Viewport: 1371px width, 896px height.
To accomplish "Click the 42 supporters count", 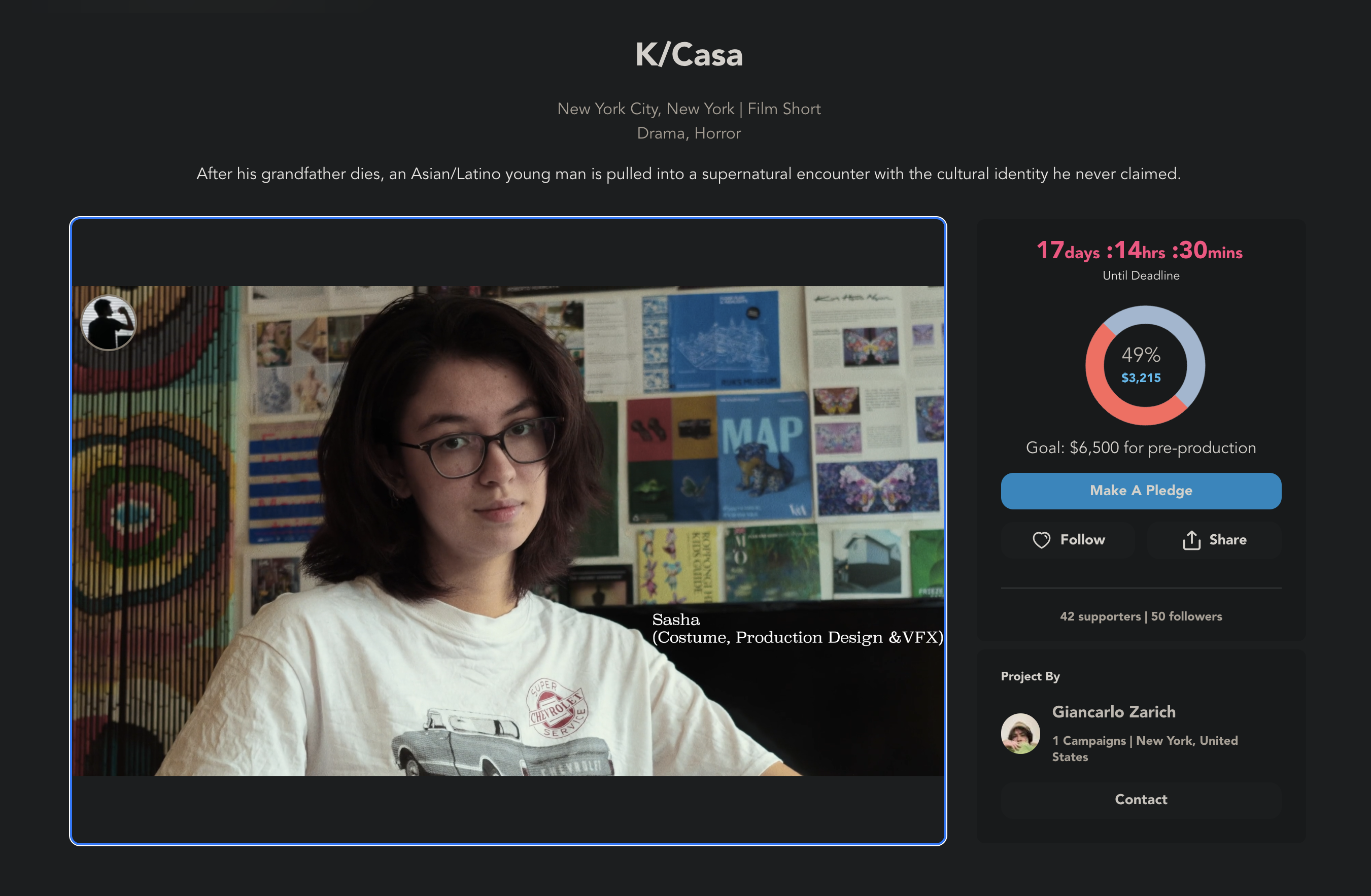I will [1100, 616].
